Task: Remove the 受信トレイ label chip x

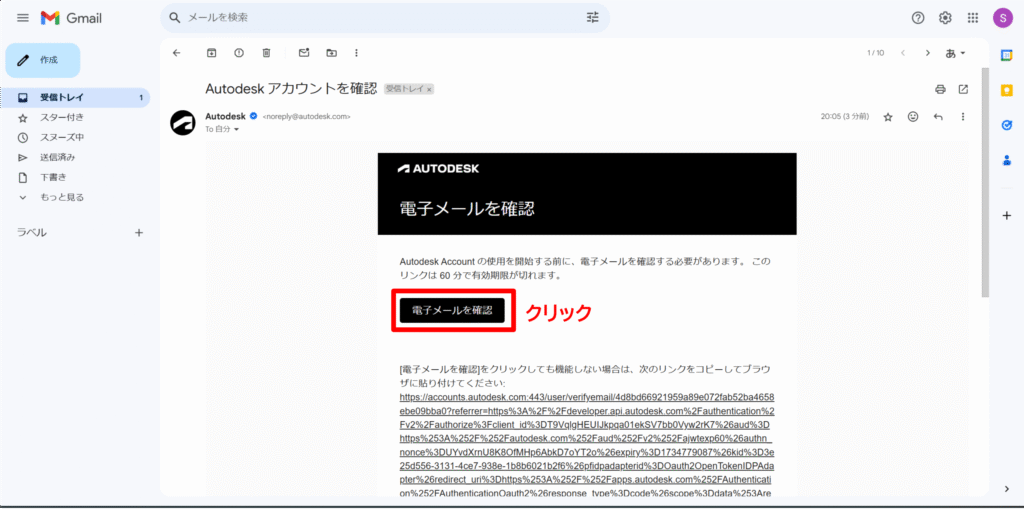Action: point(429,89)
